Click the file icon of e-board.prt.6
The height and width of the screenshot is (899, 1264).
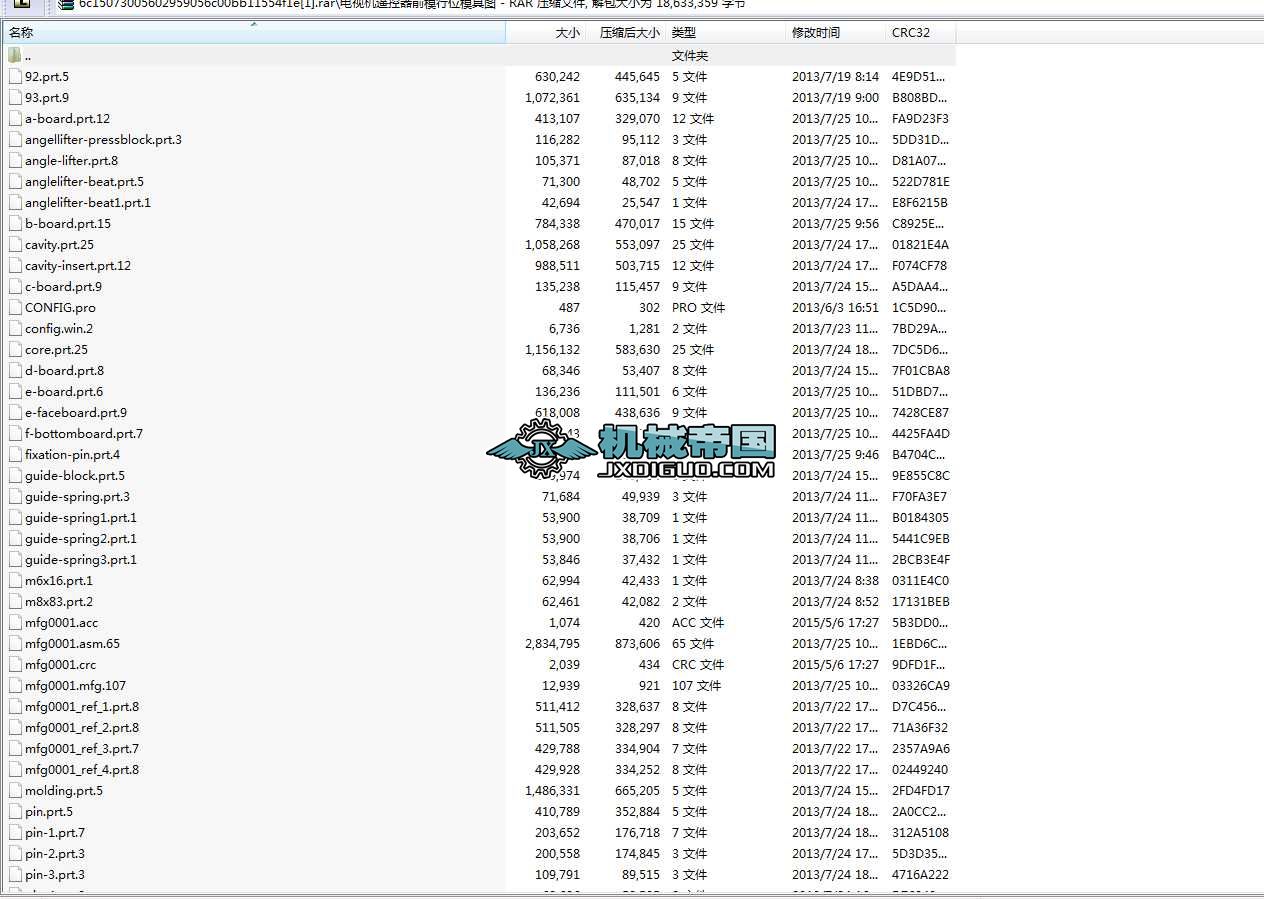(x=15, y=392)
